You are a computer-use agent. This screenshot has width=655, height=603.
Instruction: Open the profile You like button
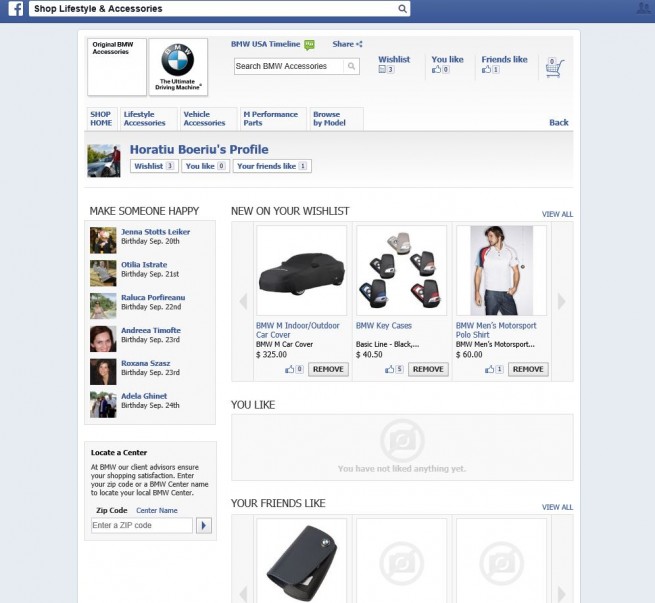206,166
